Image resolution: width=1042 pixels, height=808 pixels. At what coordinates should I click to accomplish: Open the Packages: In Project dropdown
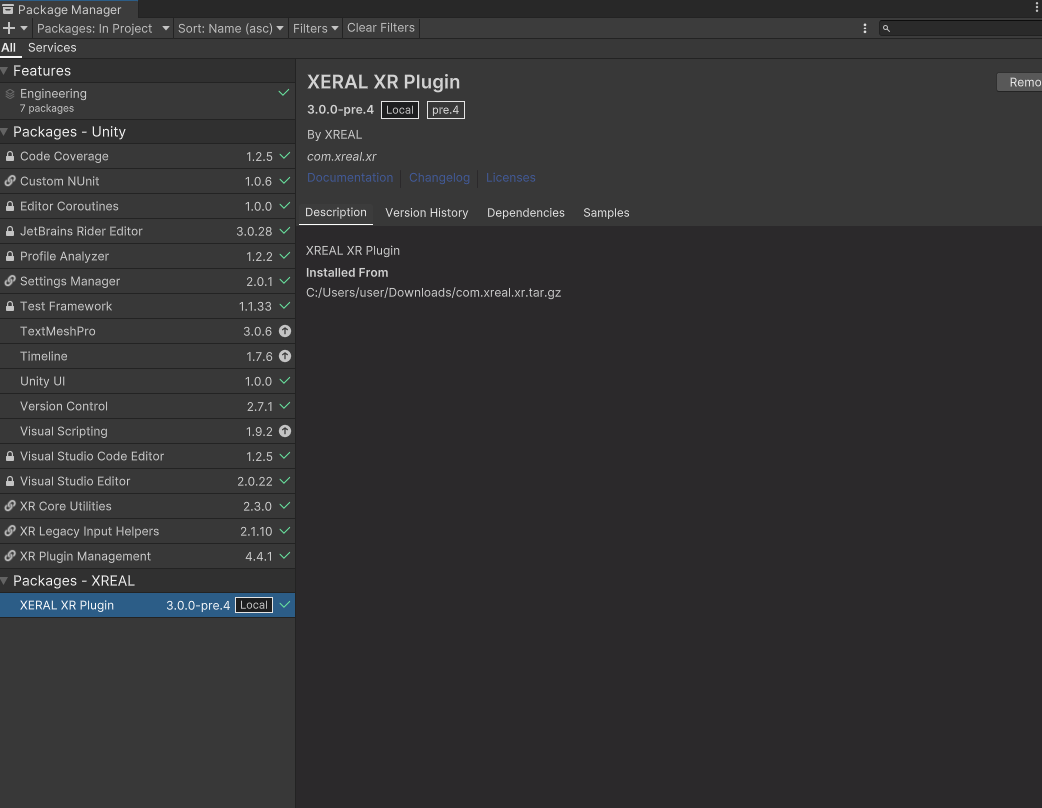pos(103,28)
